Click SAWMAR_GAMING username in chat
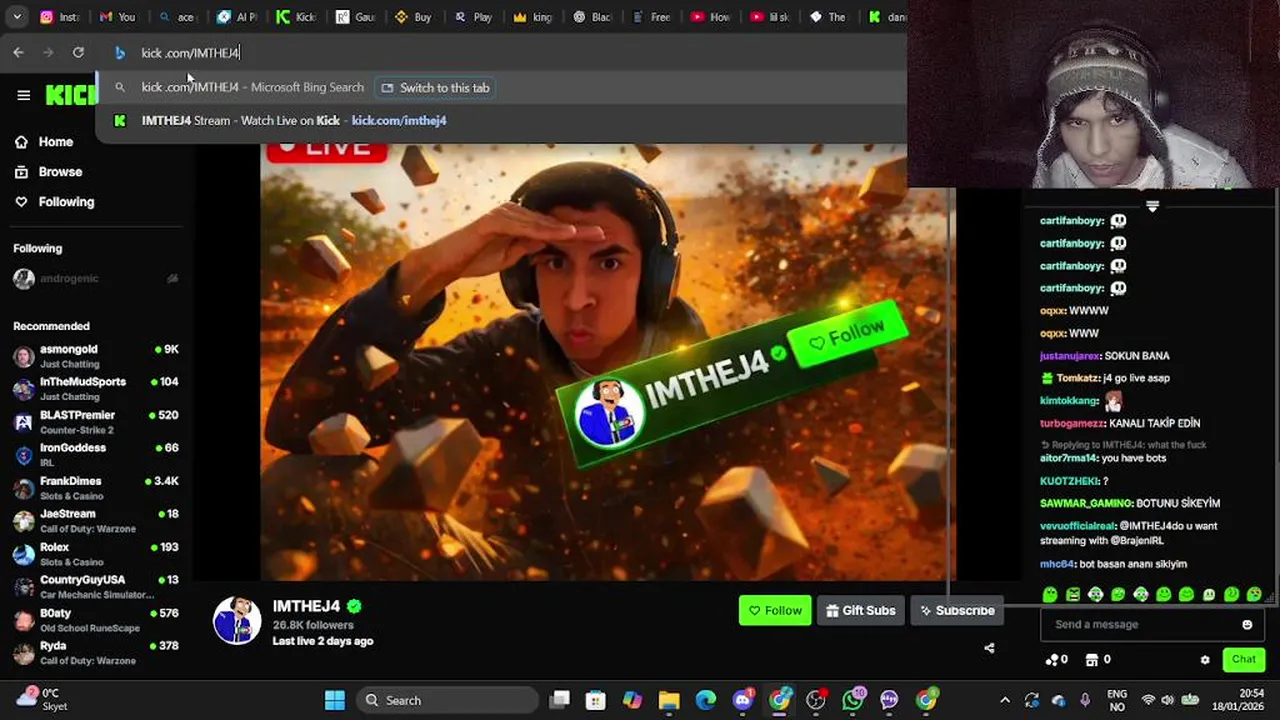Screen dimensions: 1280x720 coord(1085,503)
